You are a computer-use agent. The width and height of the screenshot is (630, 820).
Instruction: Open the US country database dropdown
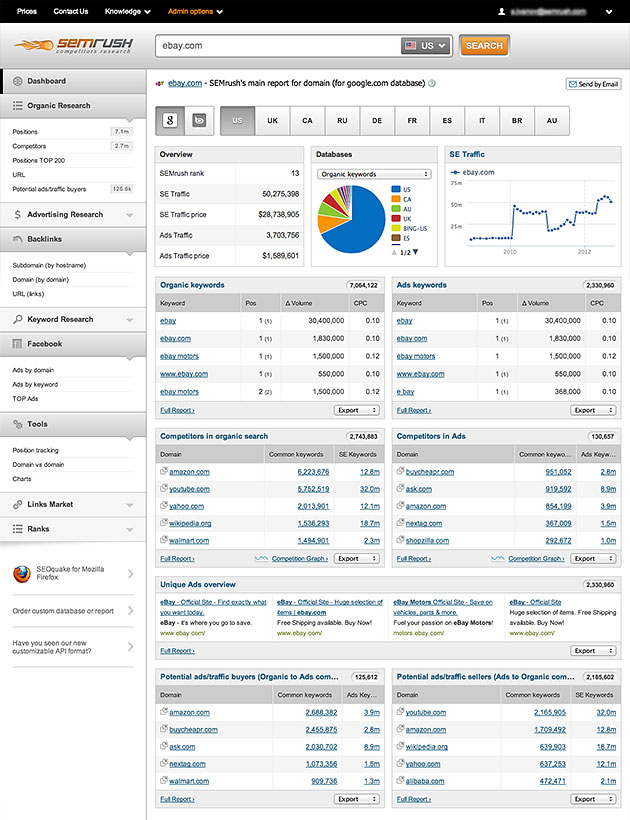426,46
